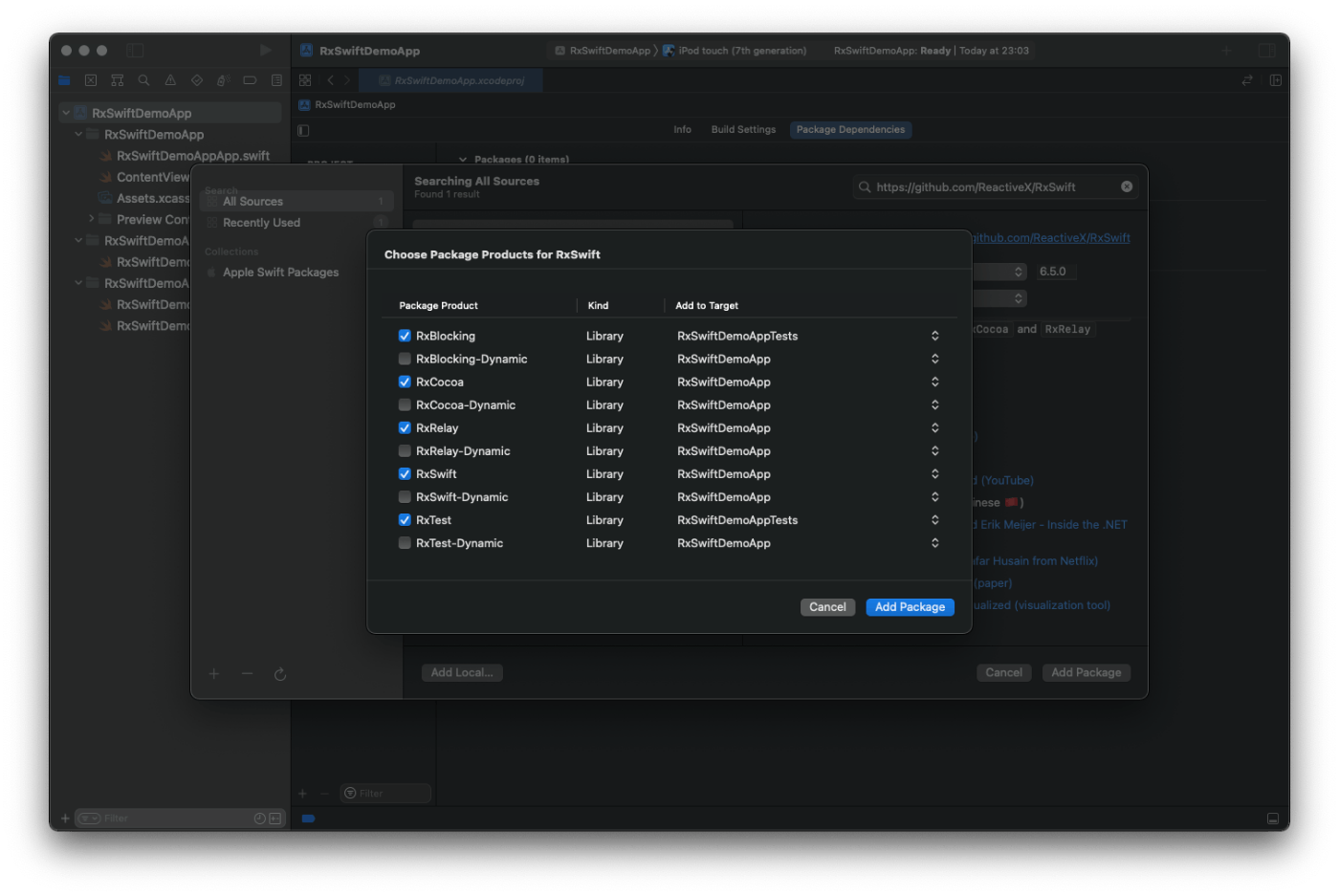
Task: Switch to the Build Settings tab
Action: click(x=743, y=130)
